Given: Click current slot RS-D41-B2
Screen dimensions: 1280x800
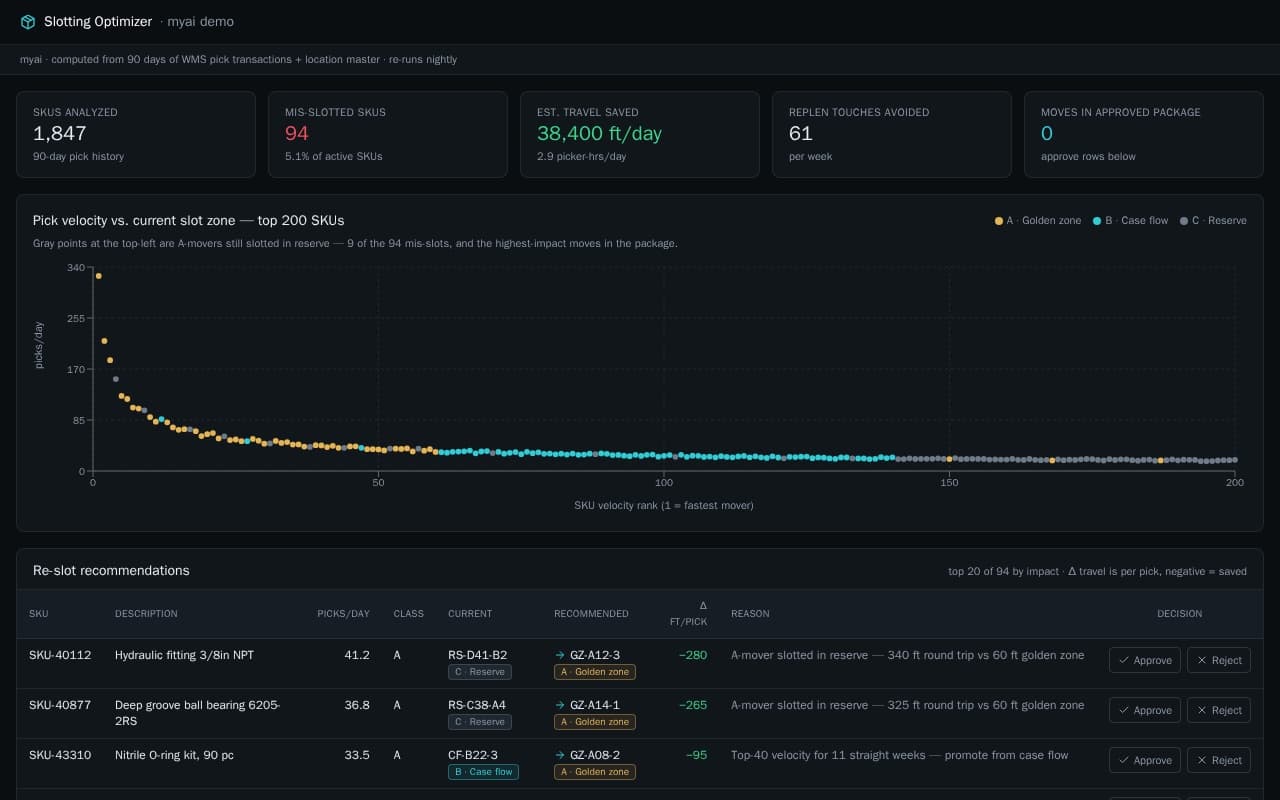Looking at the screenshot, I should pyautogui.click(x=477, y=655).
